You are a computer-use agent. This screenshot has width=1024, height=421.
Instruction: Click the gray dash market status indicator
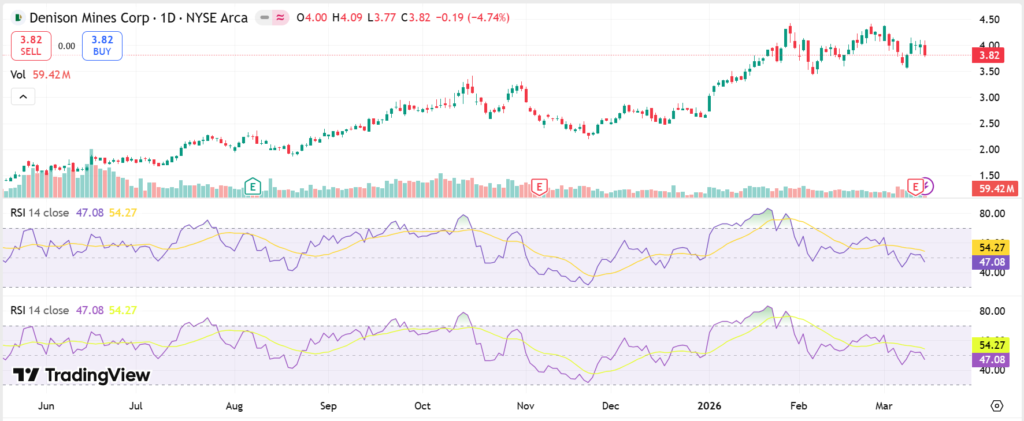coord(265,17)
